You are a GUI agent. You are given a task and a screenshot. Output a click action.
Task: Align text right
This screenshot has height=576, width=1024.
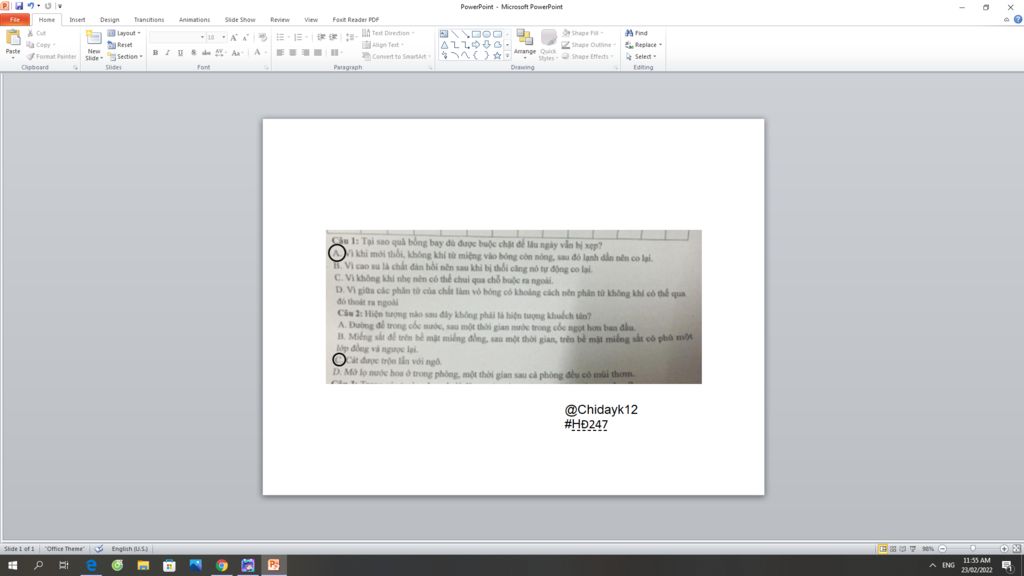tap(305, 53)
